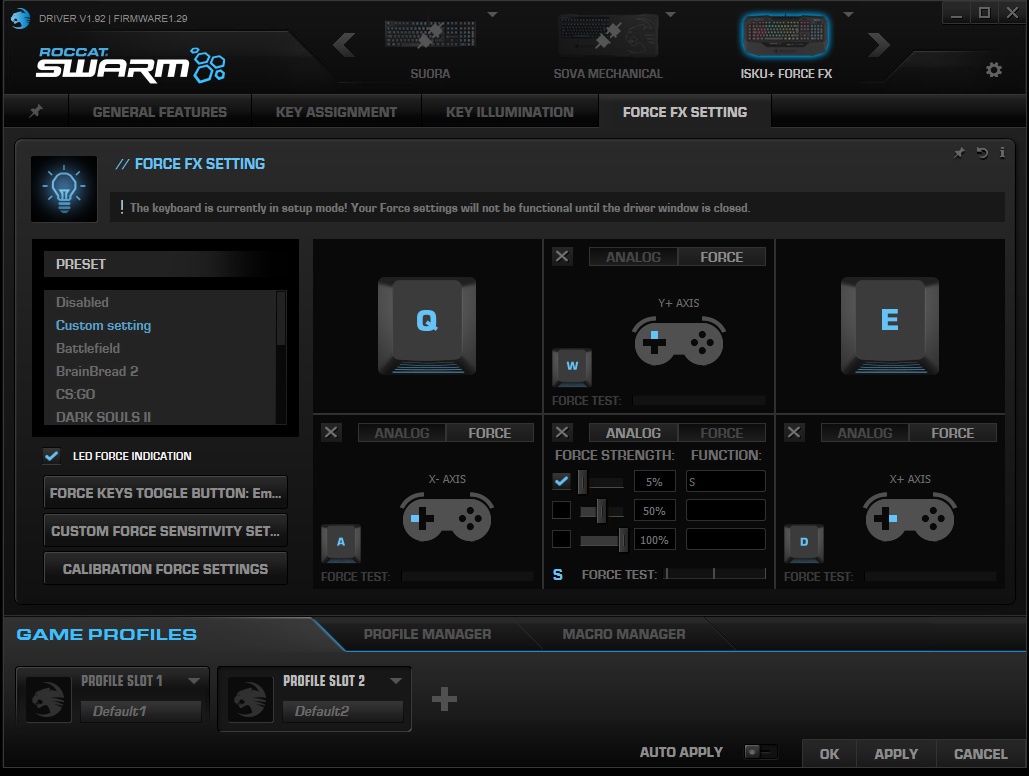
Task: Click the light bulb tip icon
Action: point(64,188)
